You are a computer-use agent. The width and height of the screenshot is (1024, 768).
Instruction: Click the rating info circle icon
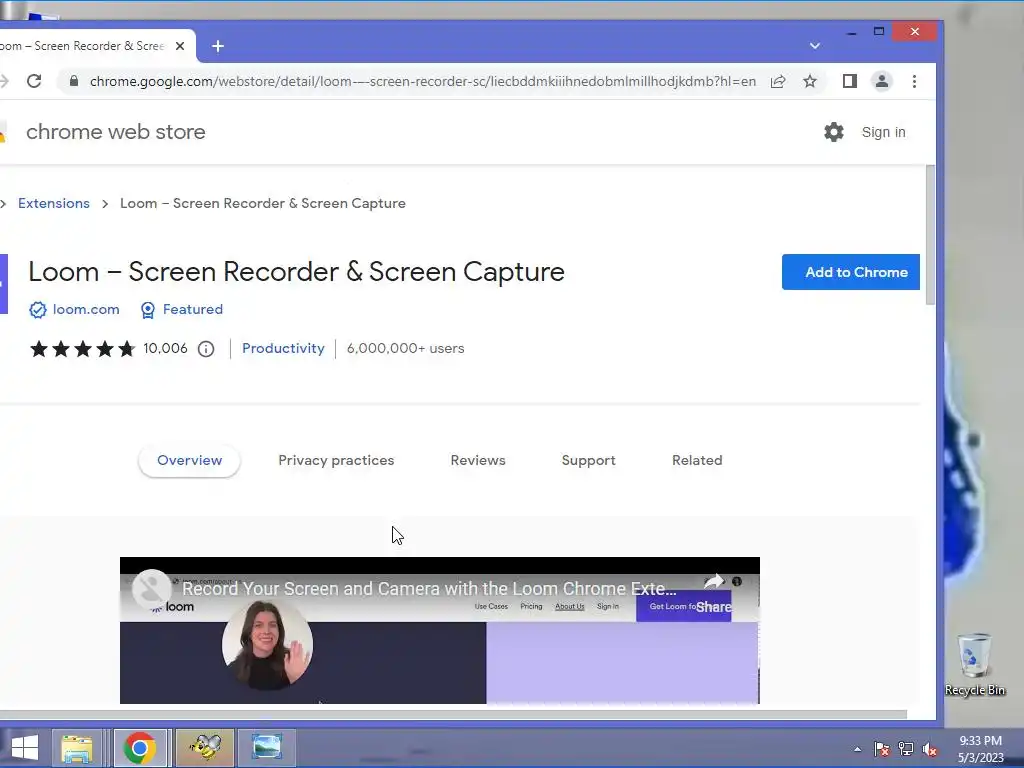pos(206,349)
